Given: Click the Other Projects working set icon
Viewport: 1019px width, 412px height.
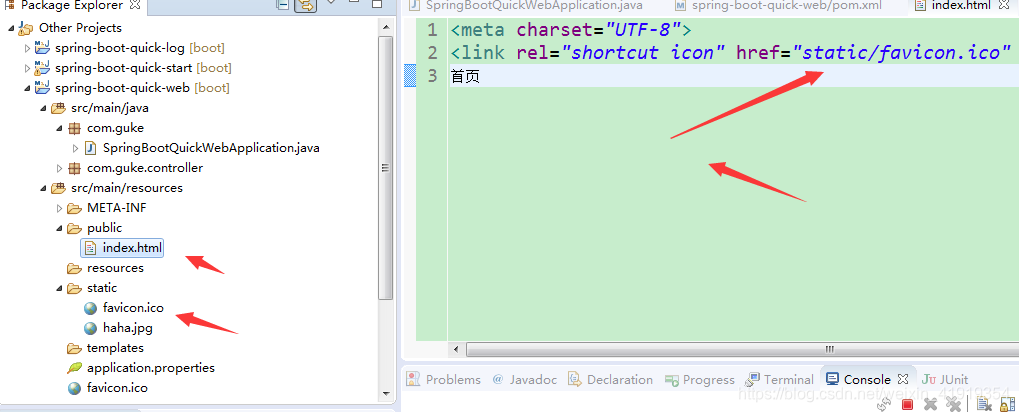Looking at the screenshot, I should click(x=26, y=28).
